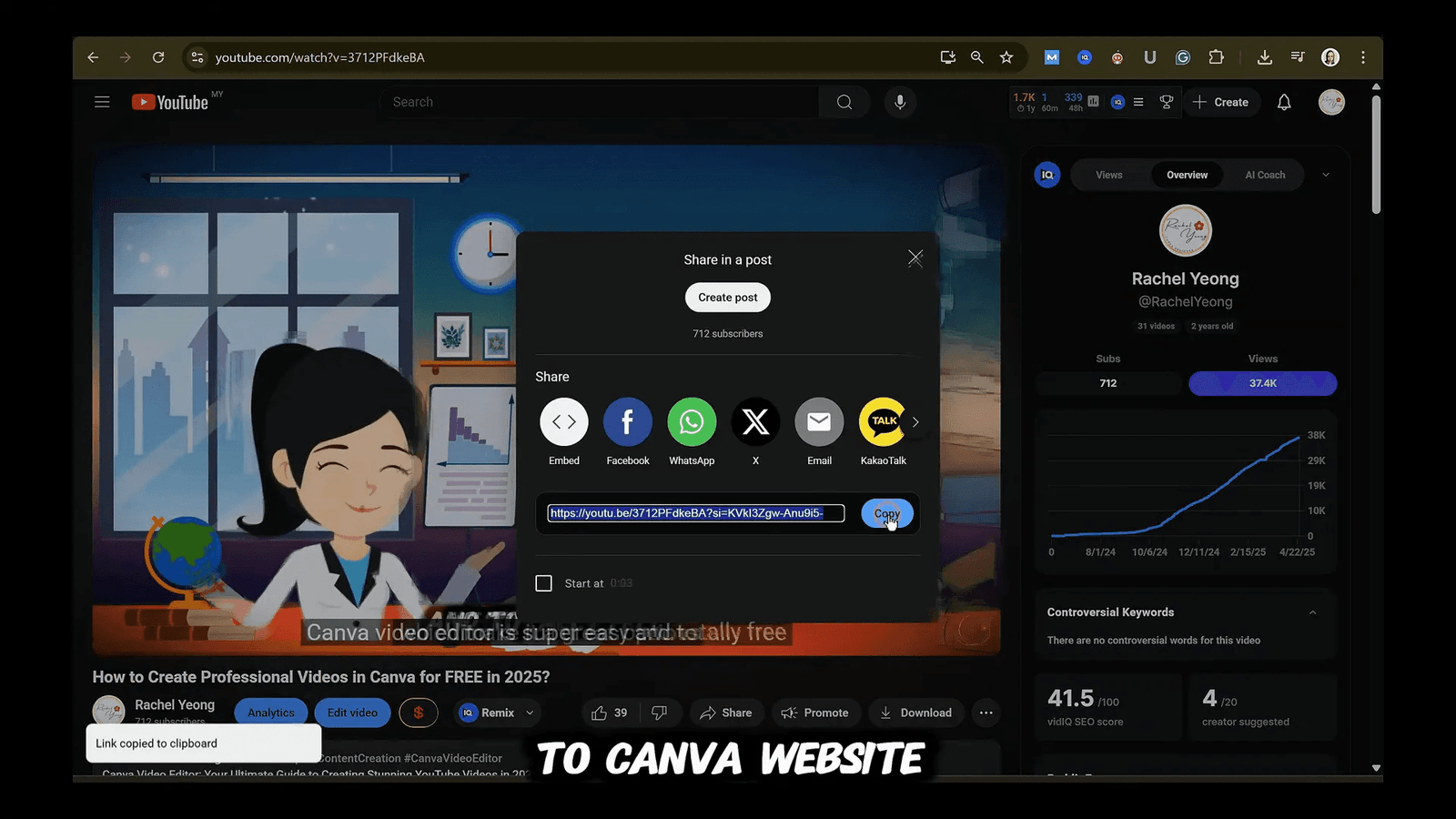Share via KakaoTalk

(883, 422)
